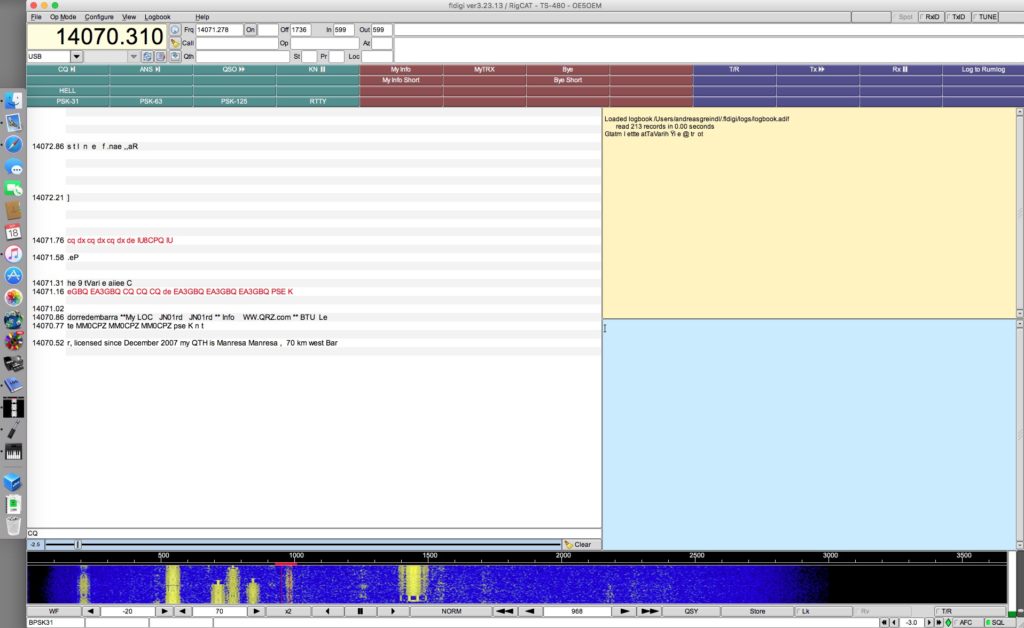Click the waterfall left-arrow beside the pause button
The width and height of the screenshot is (1024, 628).
pos(327,612)
